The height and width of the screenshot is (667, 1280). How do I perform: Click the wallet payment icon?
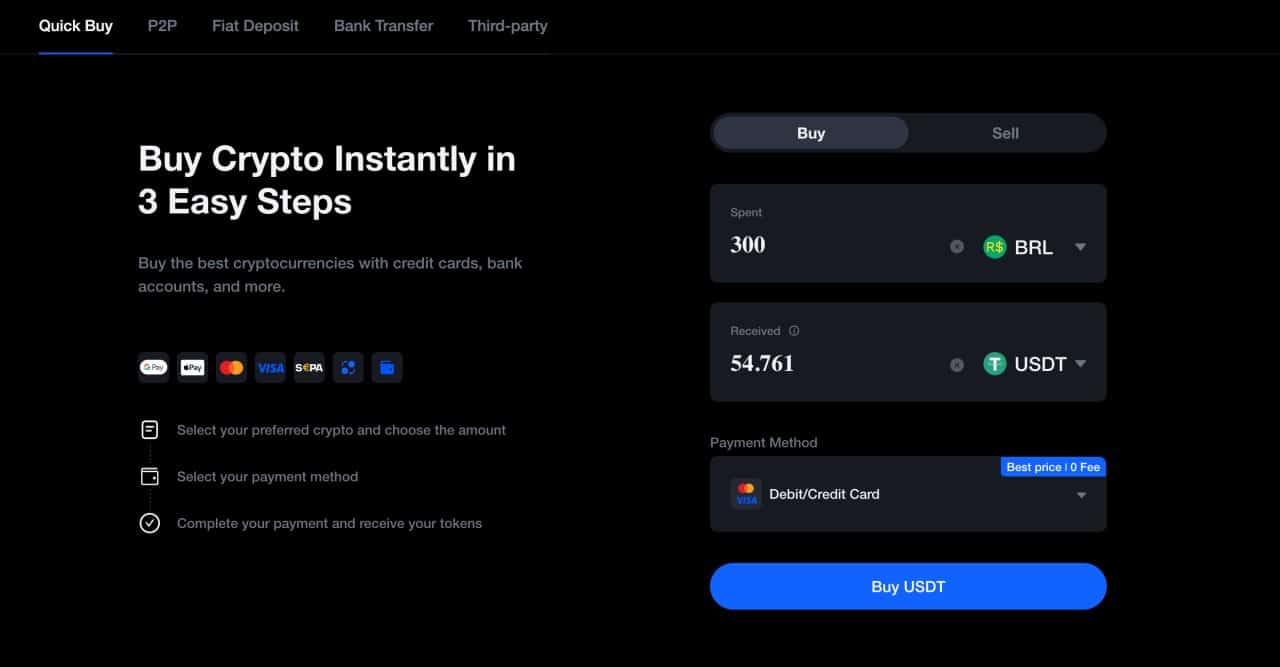[x=387, y=367]
